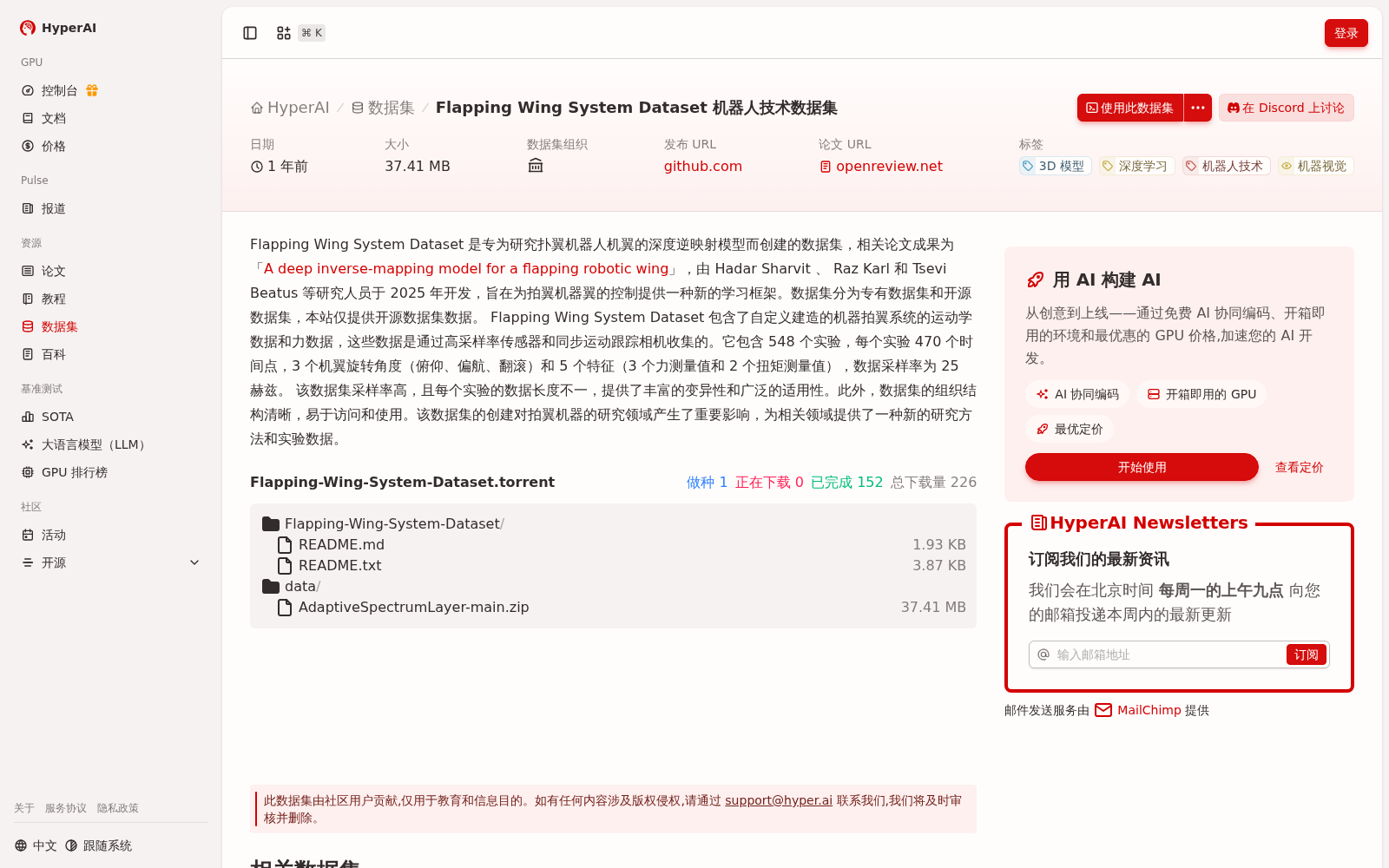Click the 1 年前 date value
The width and height of the screenshot is (1389, 868).
coord(280,166)
